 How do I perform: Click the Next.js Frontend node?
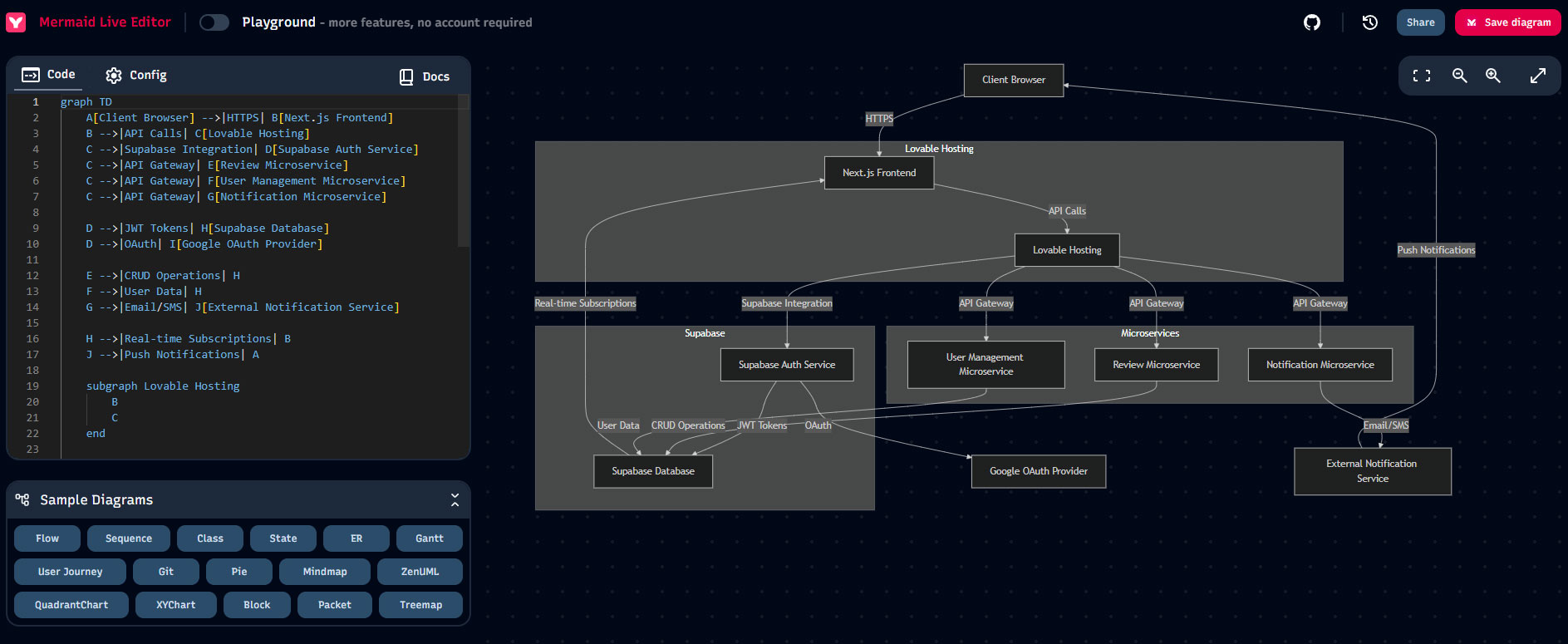coord(879,173)
